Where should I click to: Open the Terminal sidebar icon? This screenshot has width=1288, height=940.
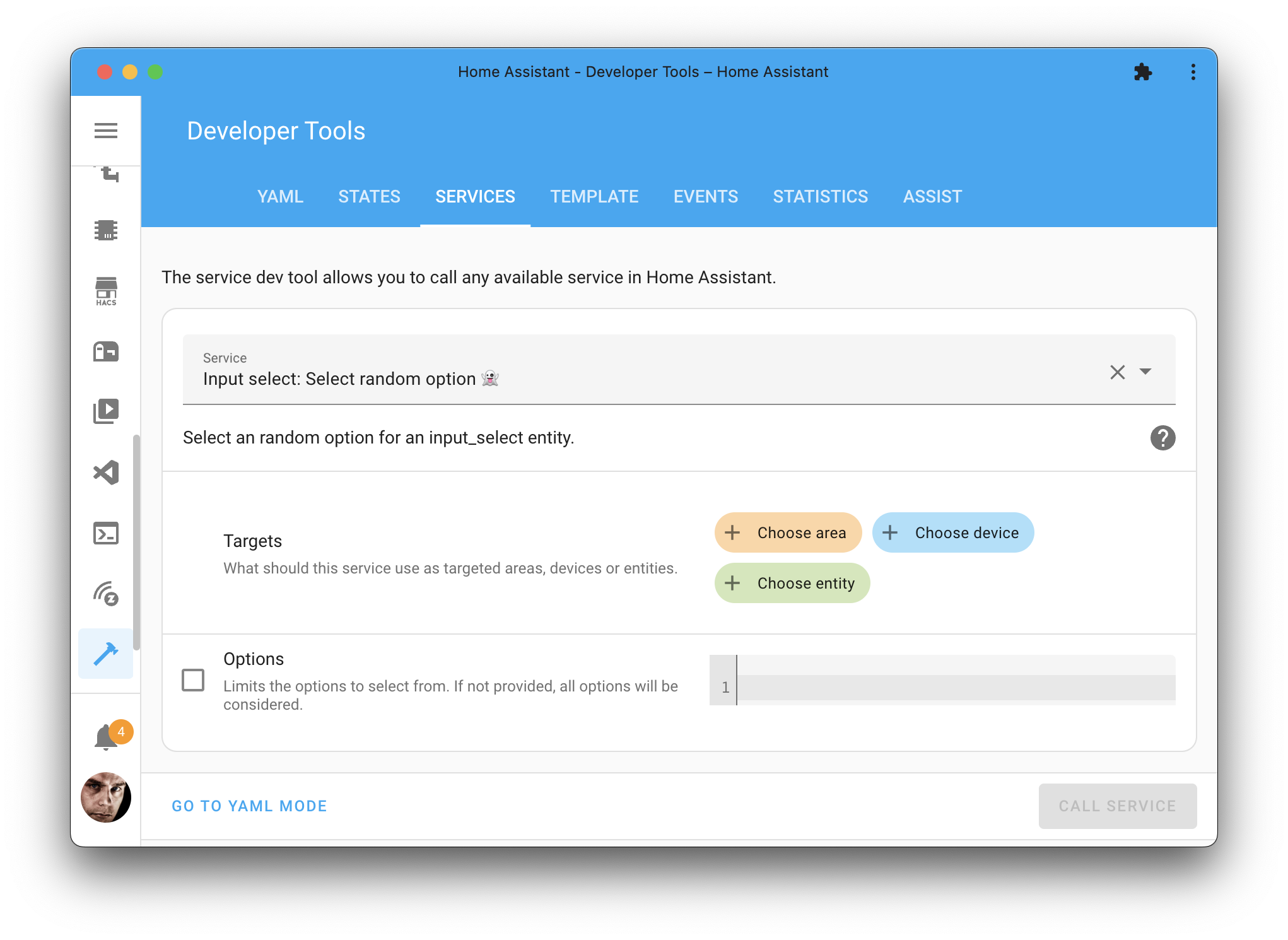click(106, 533)
